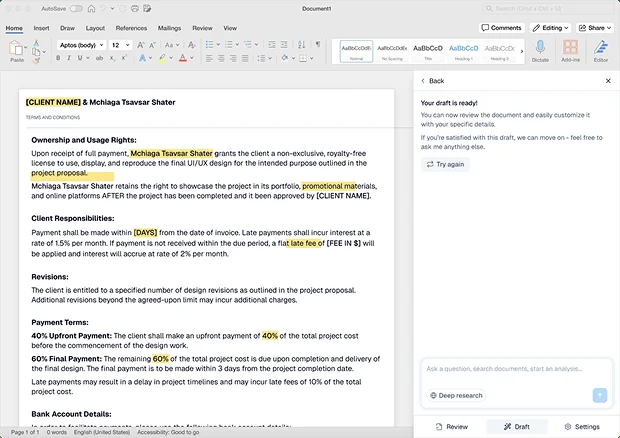
Task: Open the Editing mode dropdown
Action: [x=550, y=28]
